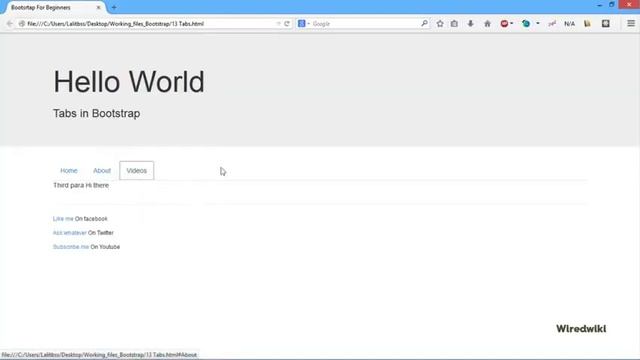The height and width of the screenshot is (360, 640).
Task: Click the Subscribe me link
Action: (x=71, y=247)
